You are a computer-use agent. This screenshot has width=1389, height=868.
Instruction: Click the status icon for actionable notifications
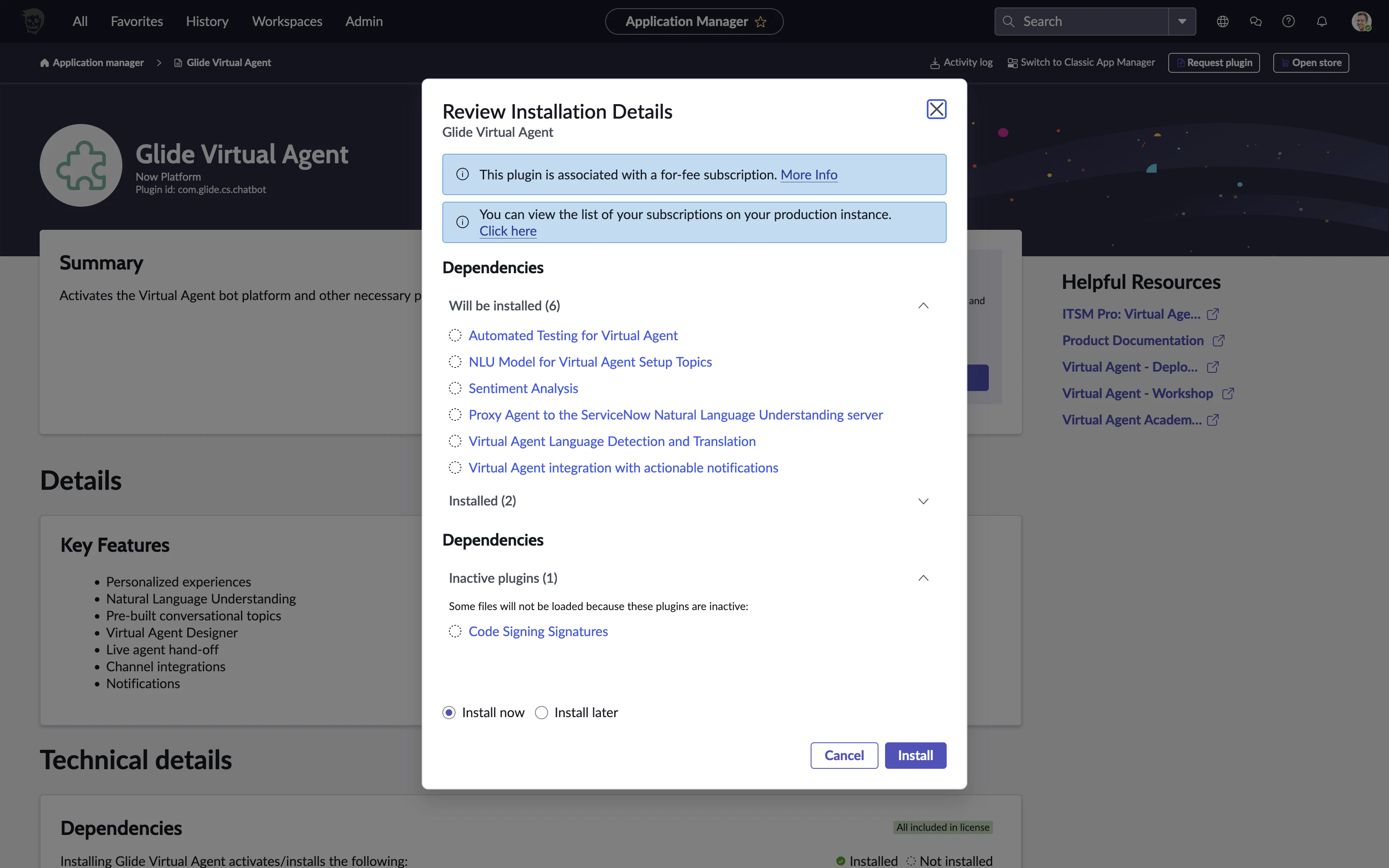click(455, 467)
